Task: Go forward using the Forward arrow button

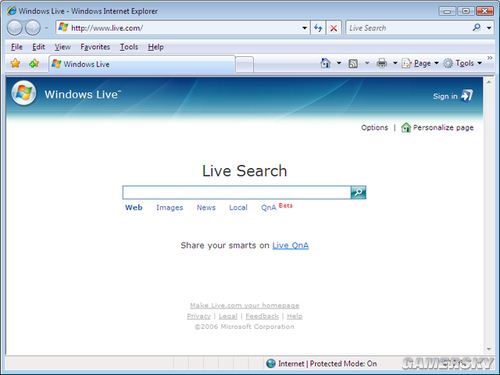Action: point(33,28)
